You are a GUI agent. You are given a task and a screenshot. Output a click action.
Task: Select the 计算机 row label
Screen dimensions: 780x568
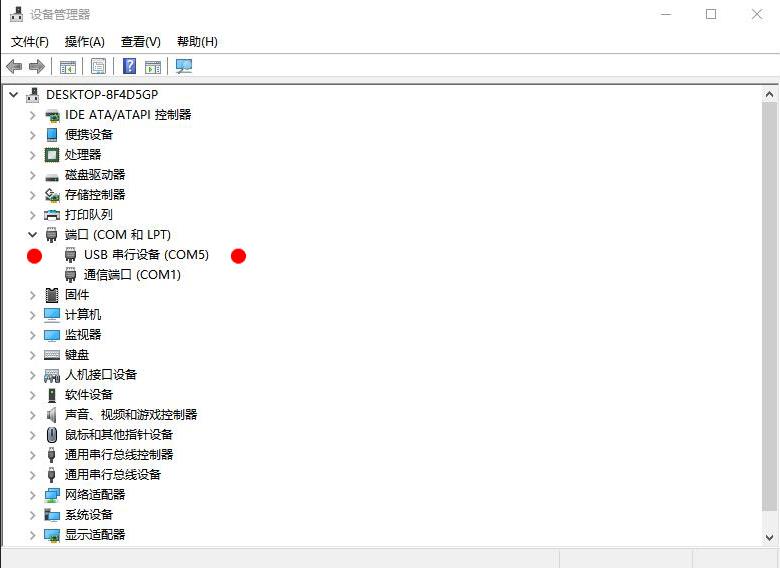pos(83,314)
